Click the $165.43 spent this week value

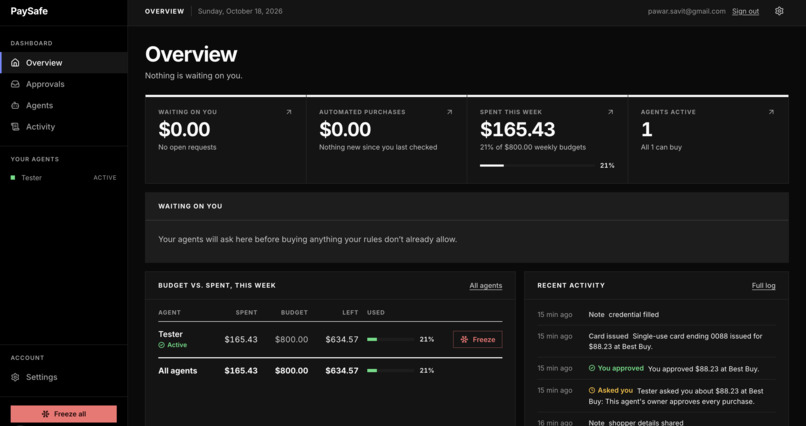coord(518,129)
